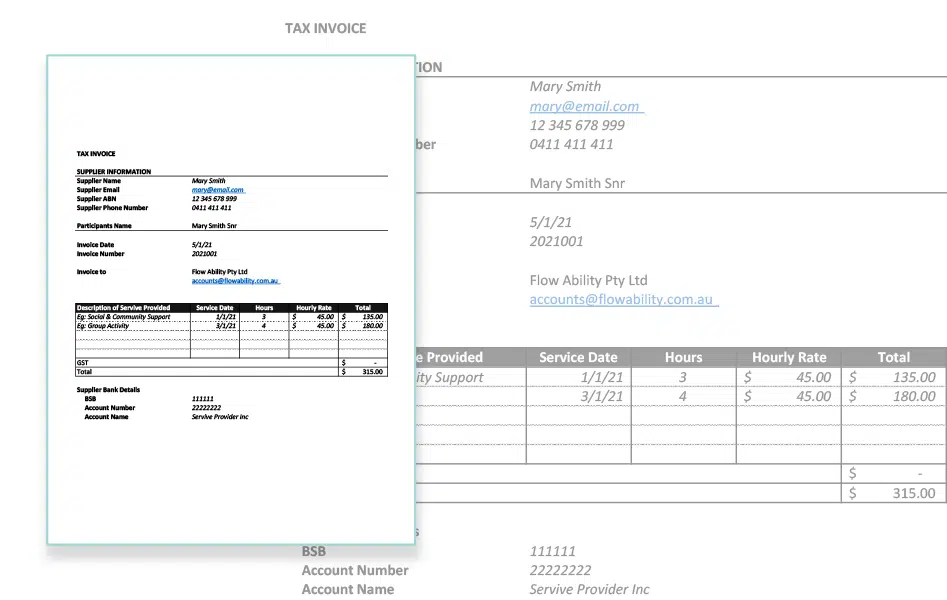Click the BSB value 111111 in large invoice
The width and height of the screenshot is (947, 600).
click(552, 551)
